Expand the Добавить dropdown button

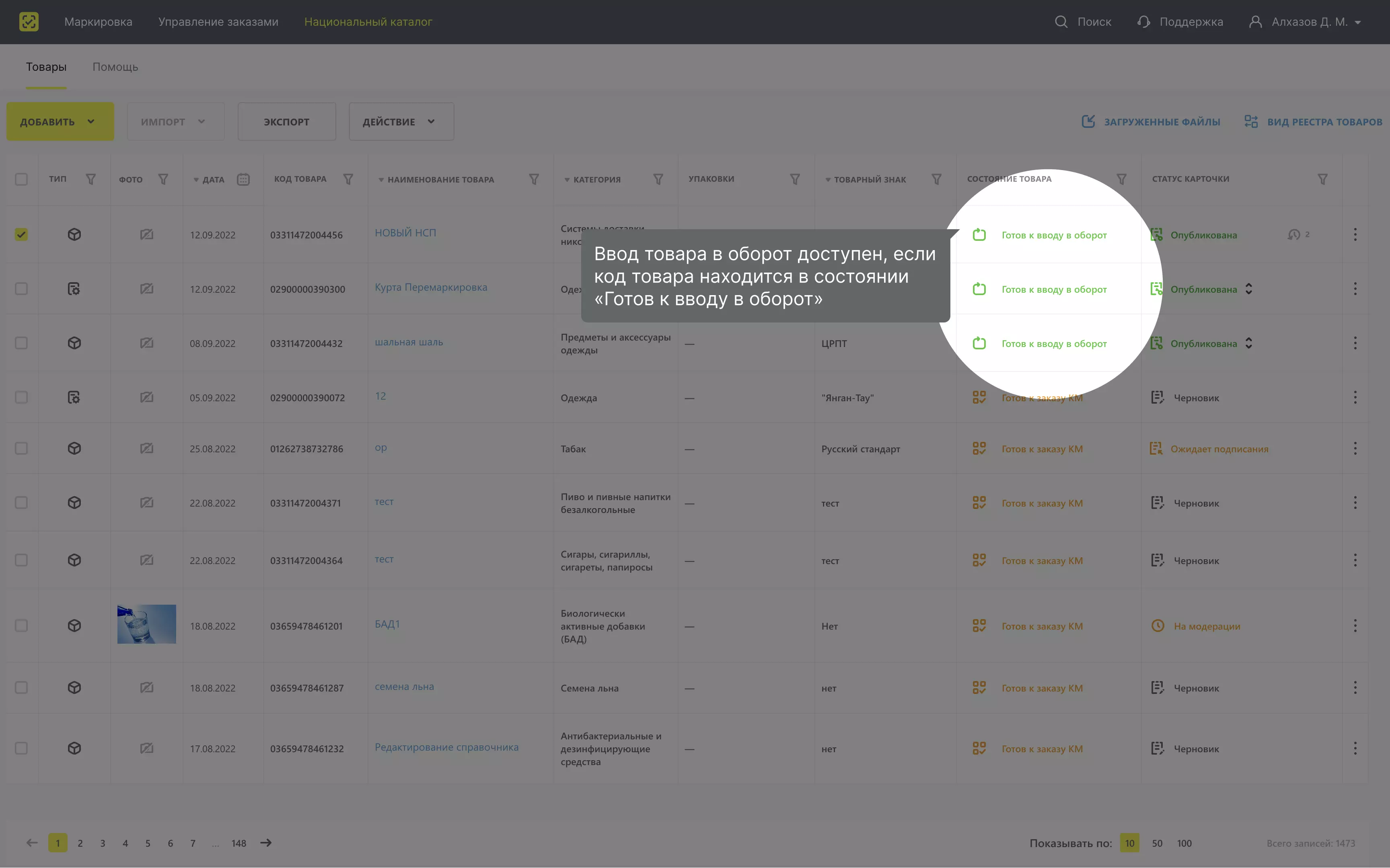click(x=60, y=122)
